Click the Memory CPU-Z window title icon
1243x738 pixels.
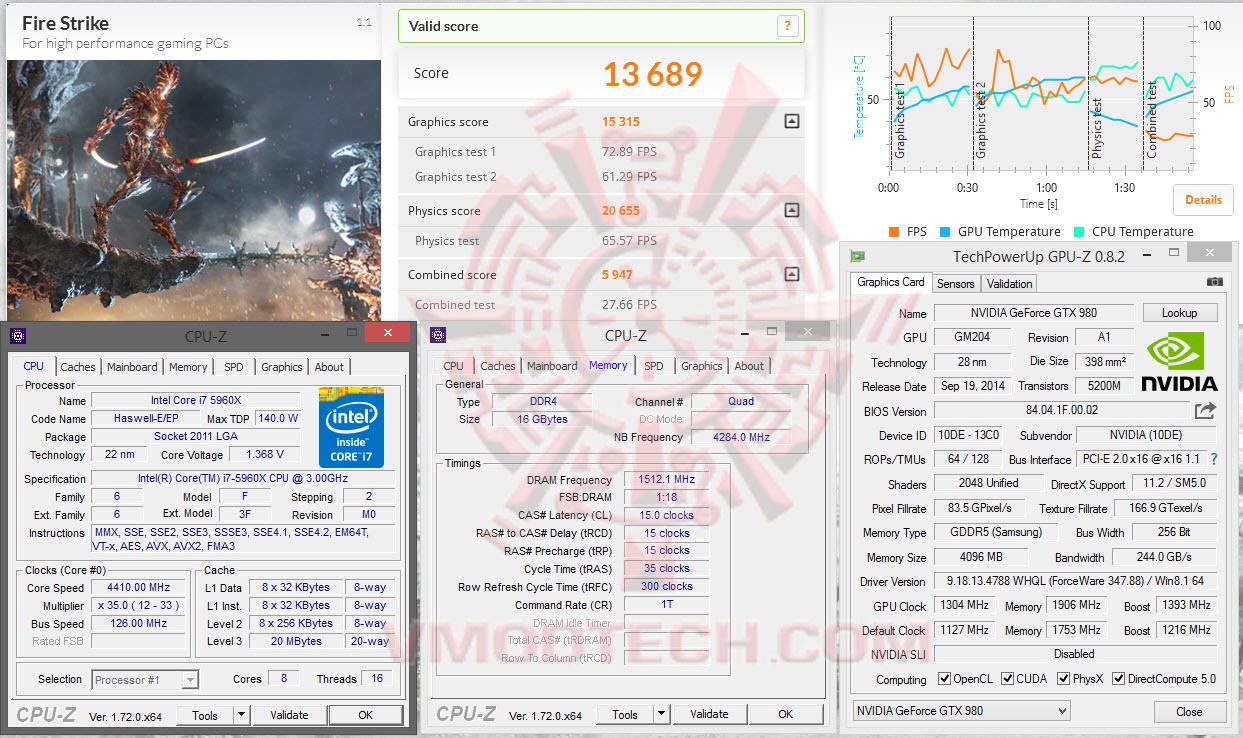coord(438,335)
